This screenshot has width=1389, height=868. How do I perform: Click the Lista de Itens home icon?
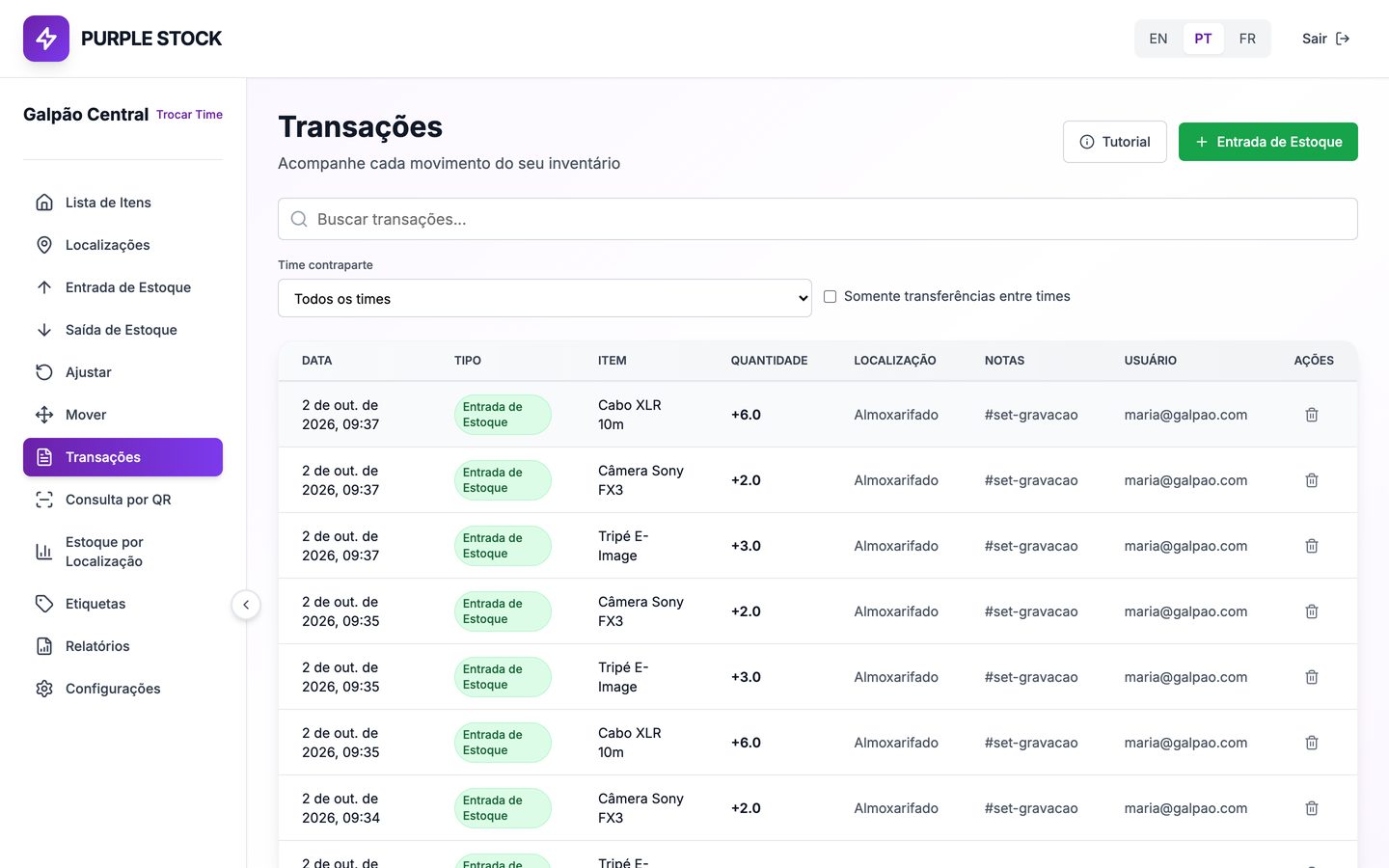(x=44, y=203)
